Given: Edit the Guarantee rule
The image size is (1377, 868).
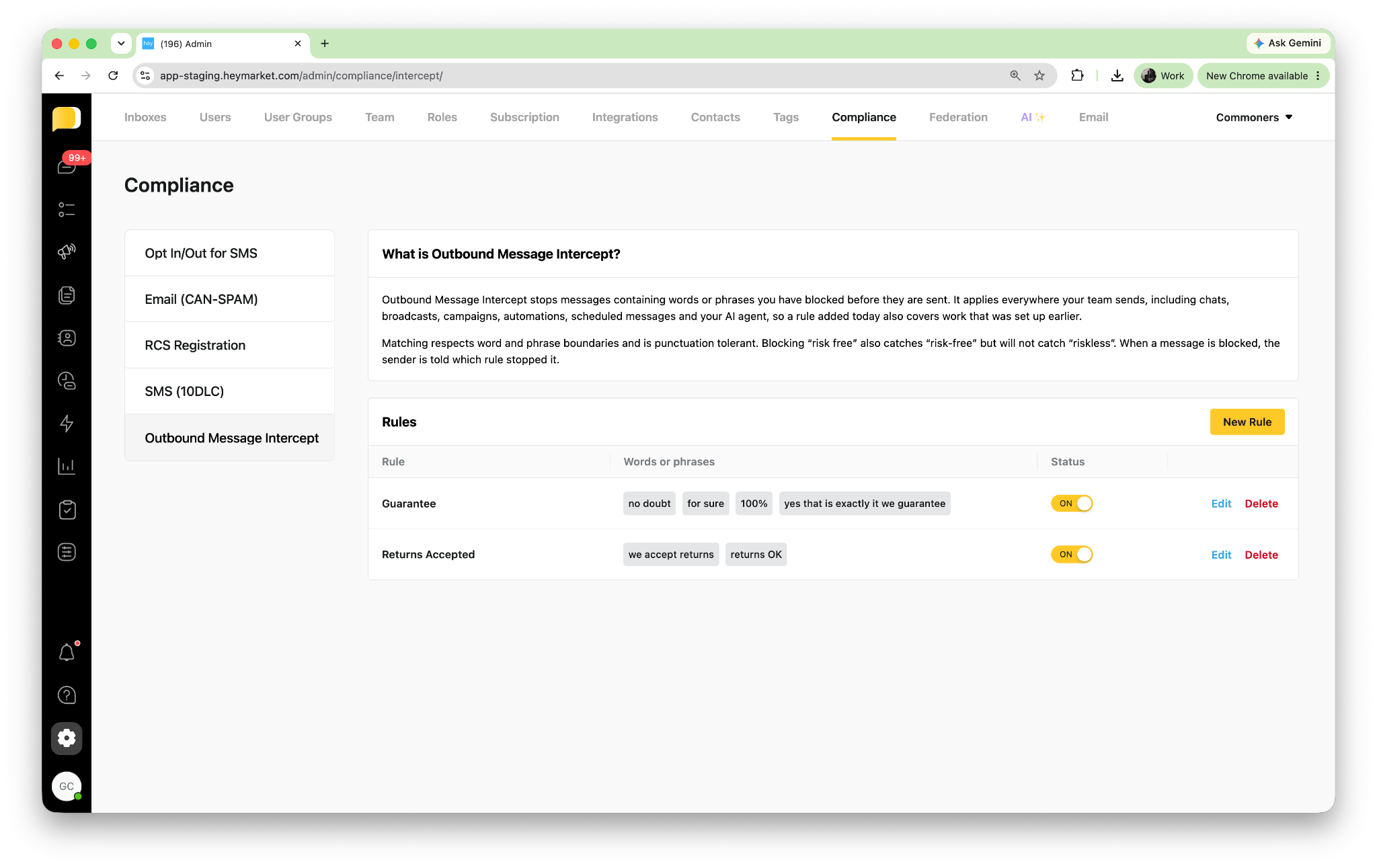Looking at the screenshot, I should (1221, 504).
